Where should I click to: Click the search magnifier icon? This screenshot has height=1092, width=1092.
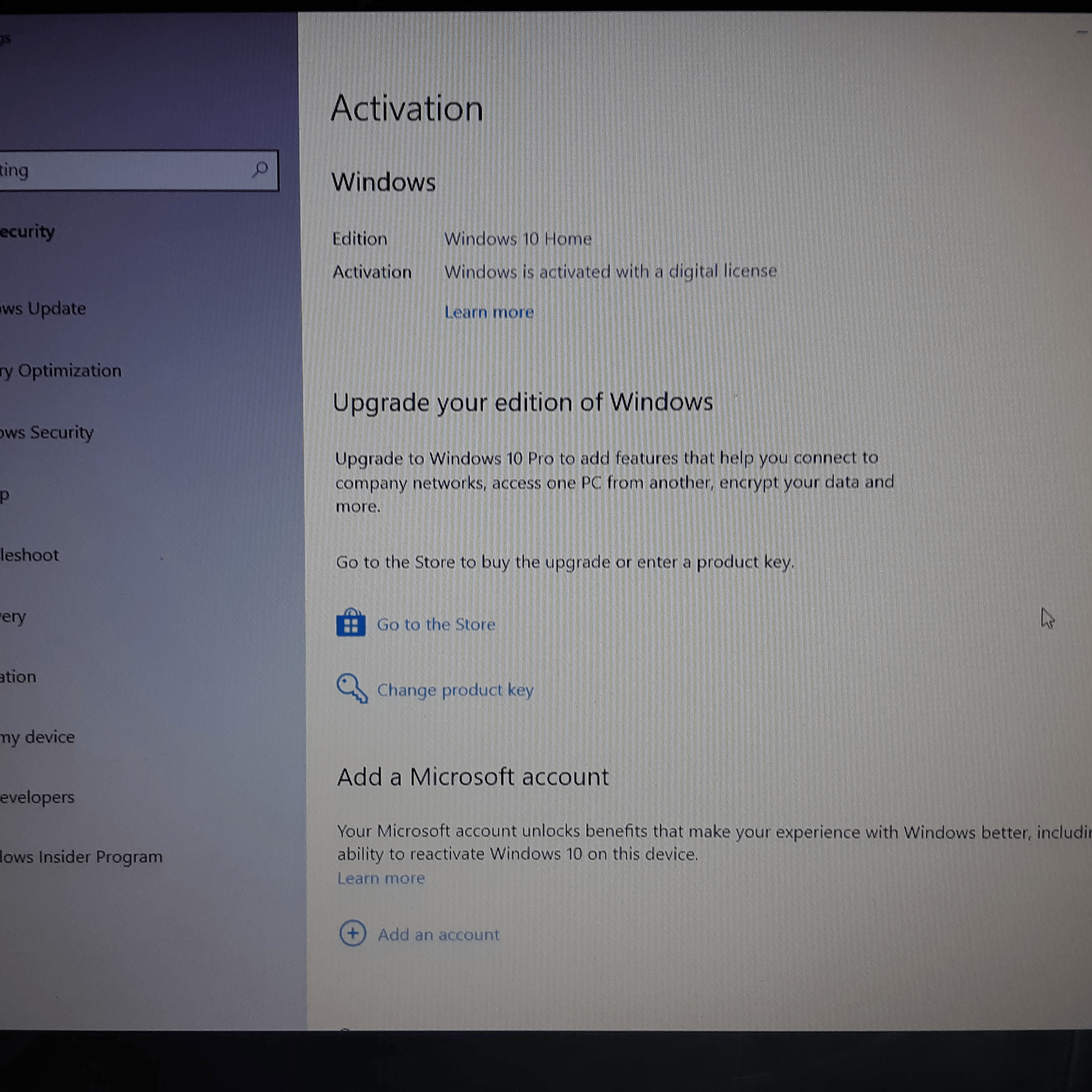pos(260,169)
